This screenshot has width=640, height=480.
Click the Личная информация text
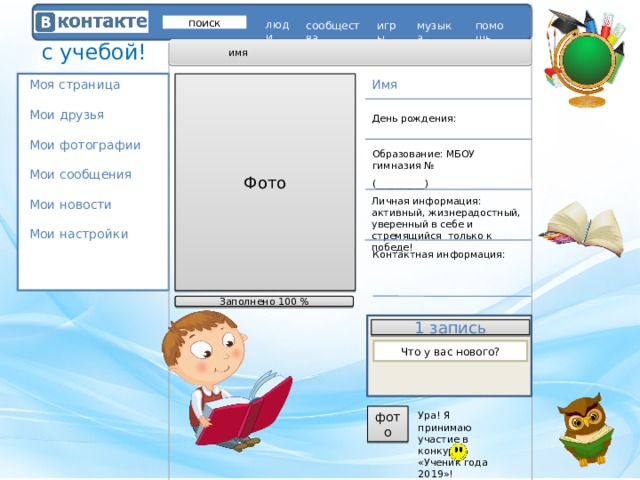point(446,224)
